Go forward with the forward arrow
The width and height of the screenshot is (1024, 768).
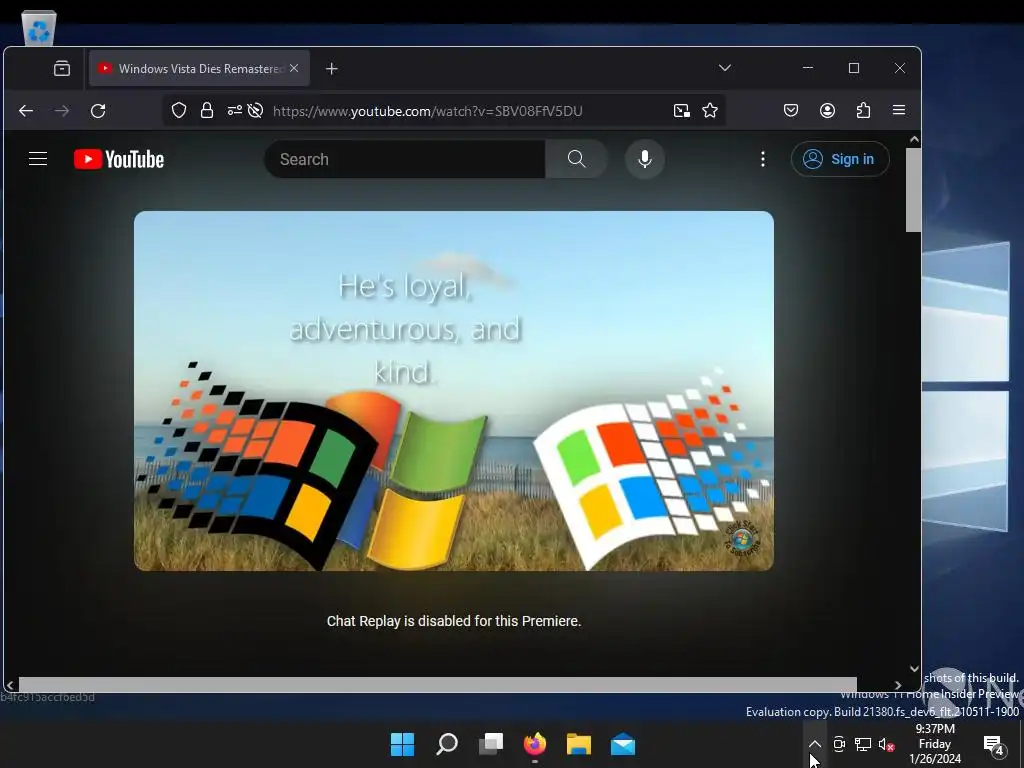[62, 111]
